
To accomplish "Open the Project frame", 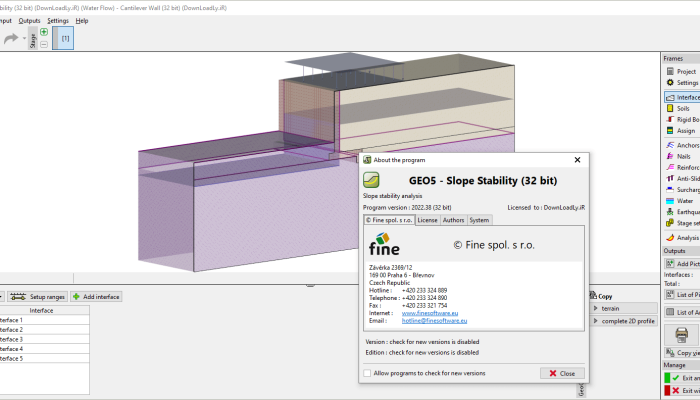I will 682,71.
